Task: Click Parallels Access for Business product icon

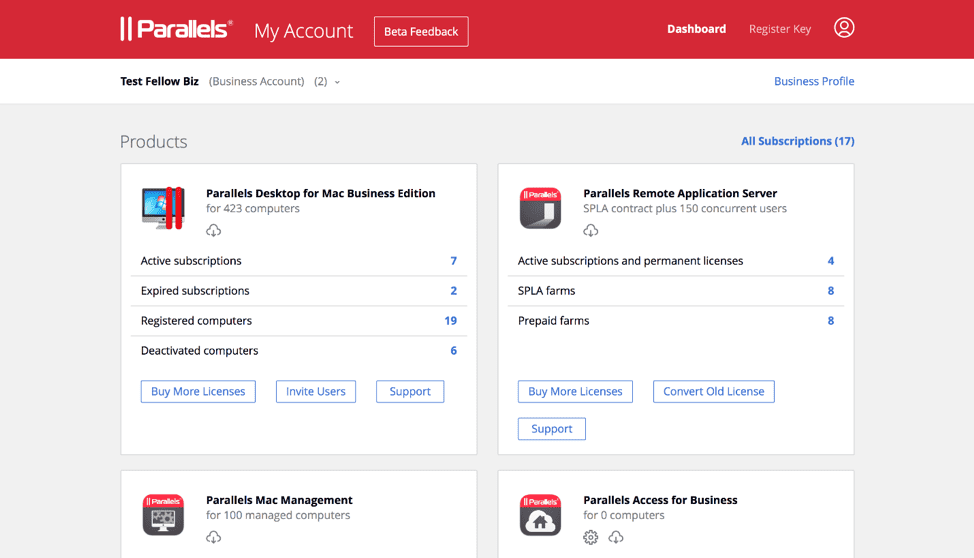Action: coord(540,515)
